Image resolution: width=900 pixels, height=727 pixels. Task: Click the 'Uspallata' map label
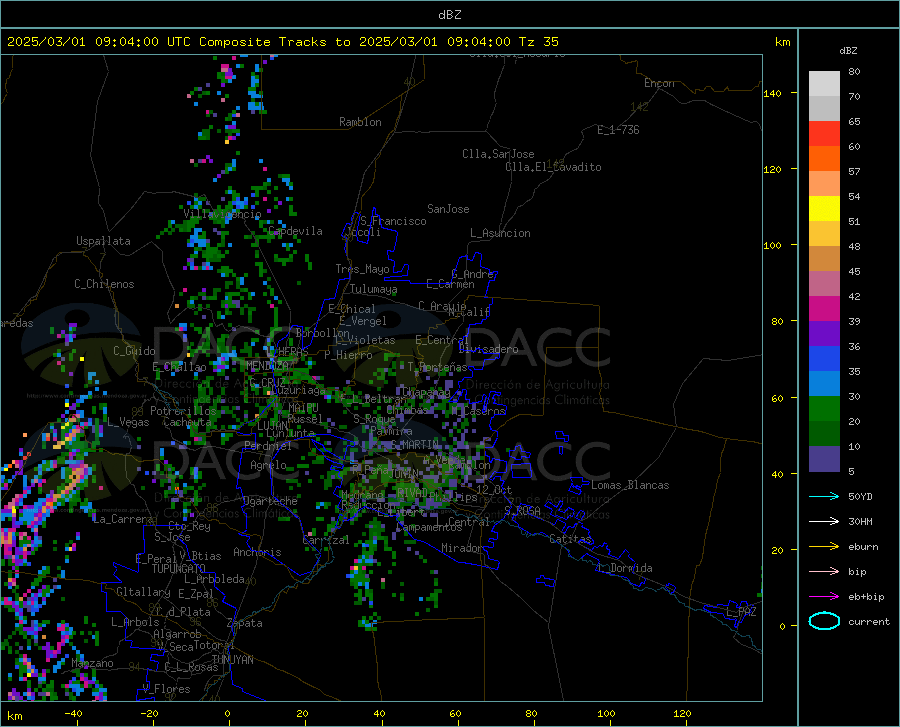point(103,241)
